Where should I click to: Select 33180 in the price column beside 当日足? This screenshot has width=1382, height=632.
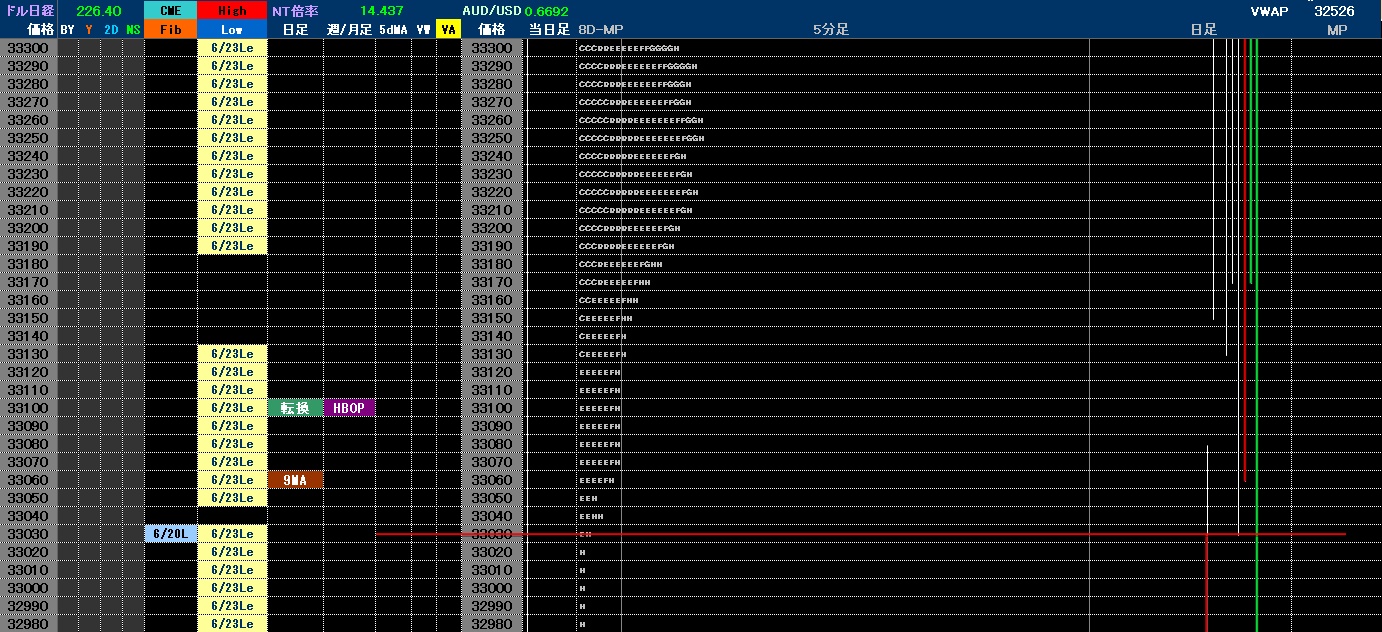[x=491, y=264]
